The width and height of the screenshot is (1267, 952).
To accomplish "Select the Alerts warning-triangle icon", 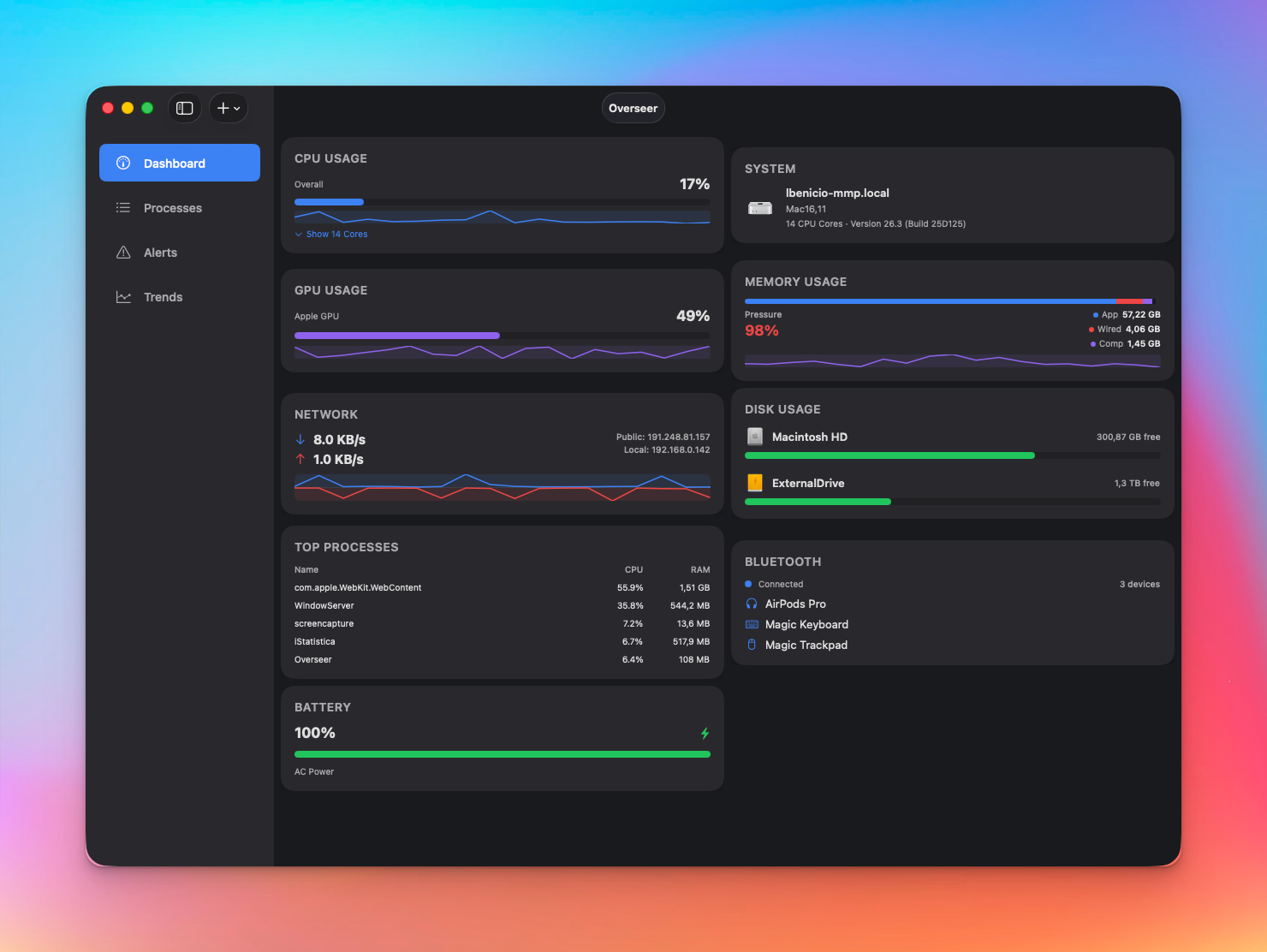I will point(122,252).
